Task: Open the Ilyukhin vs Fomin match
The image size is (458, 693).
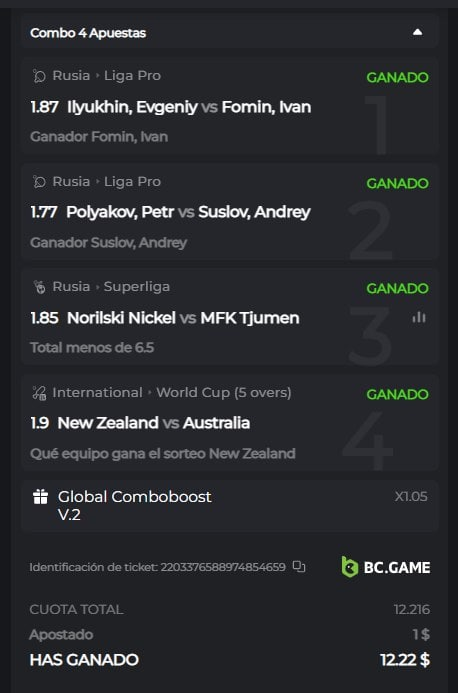Action: point(189,107)
